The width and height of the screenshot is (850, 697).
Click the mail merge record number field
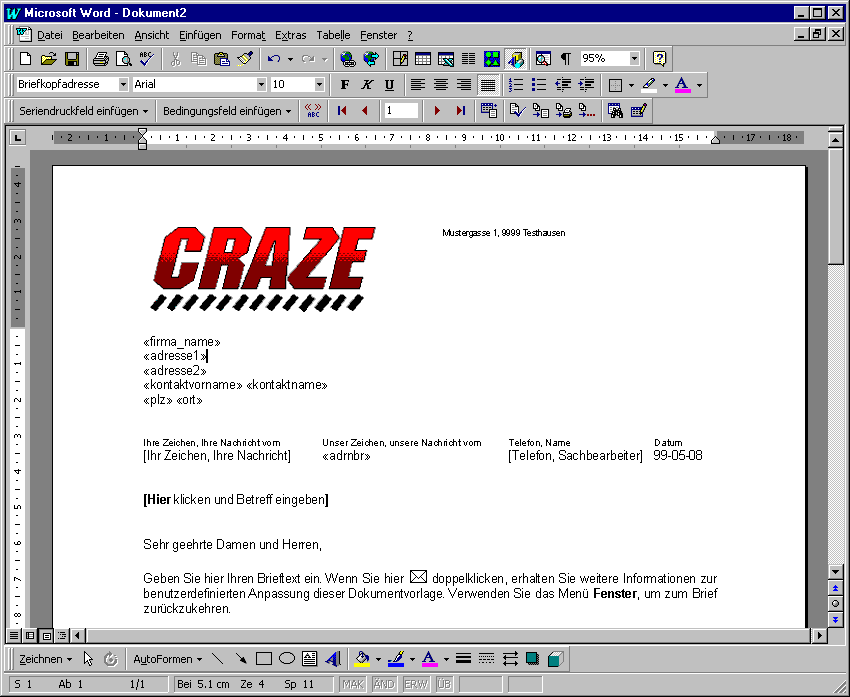tap(401, 111)
